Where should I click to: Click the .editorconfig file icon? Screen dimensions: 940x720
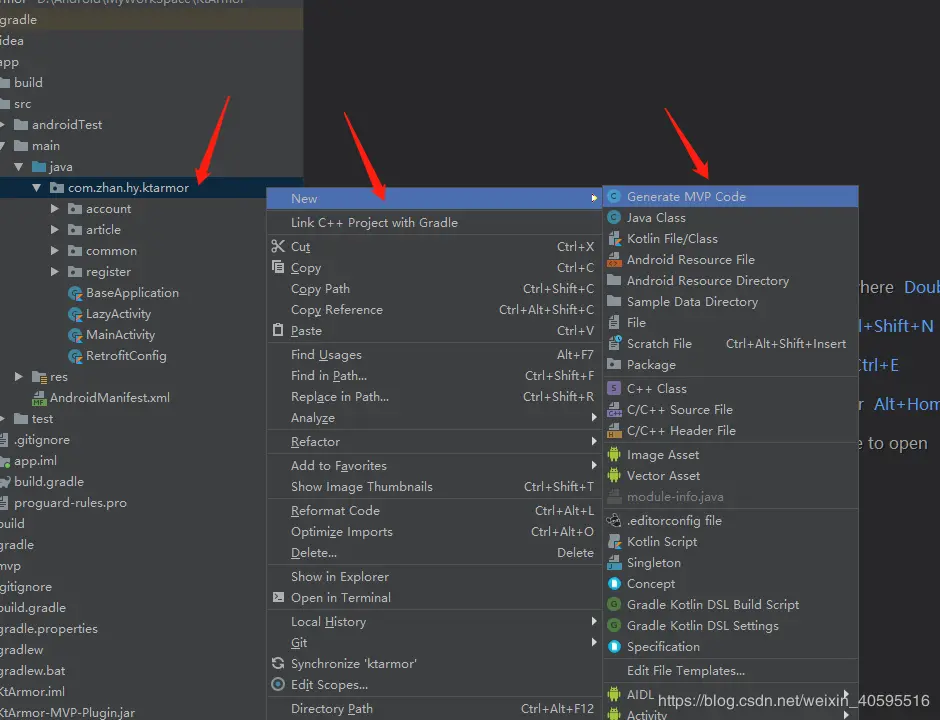click(x=614, y=520)
